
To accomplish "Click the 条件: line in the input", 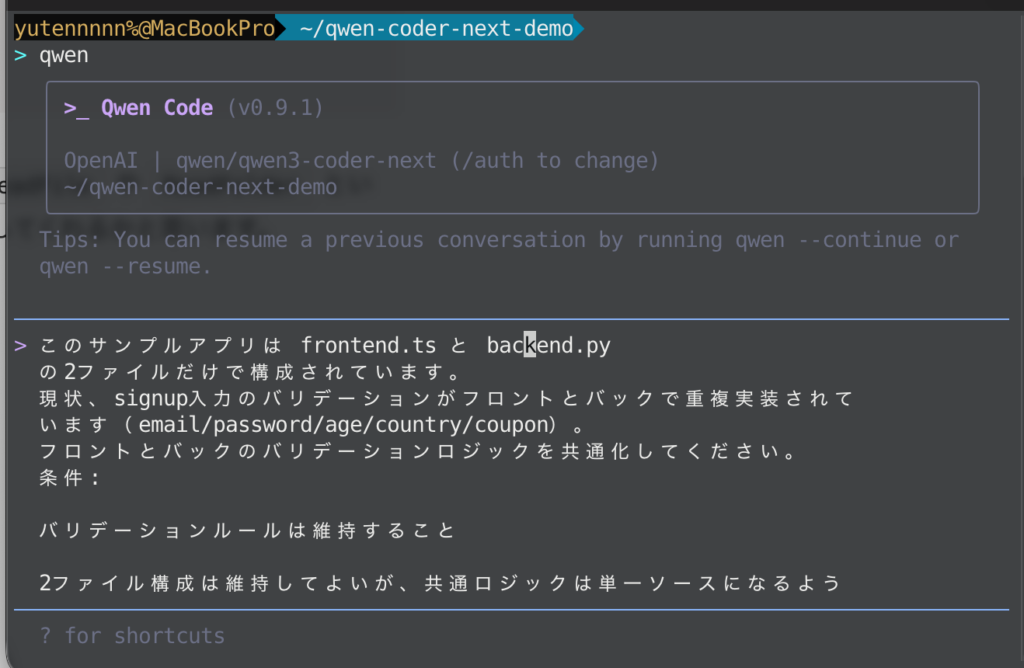I will pyautogui.click(x=70, y=477).
